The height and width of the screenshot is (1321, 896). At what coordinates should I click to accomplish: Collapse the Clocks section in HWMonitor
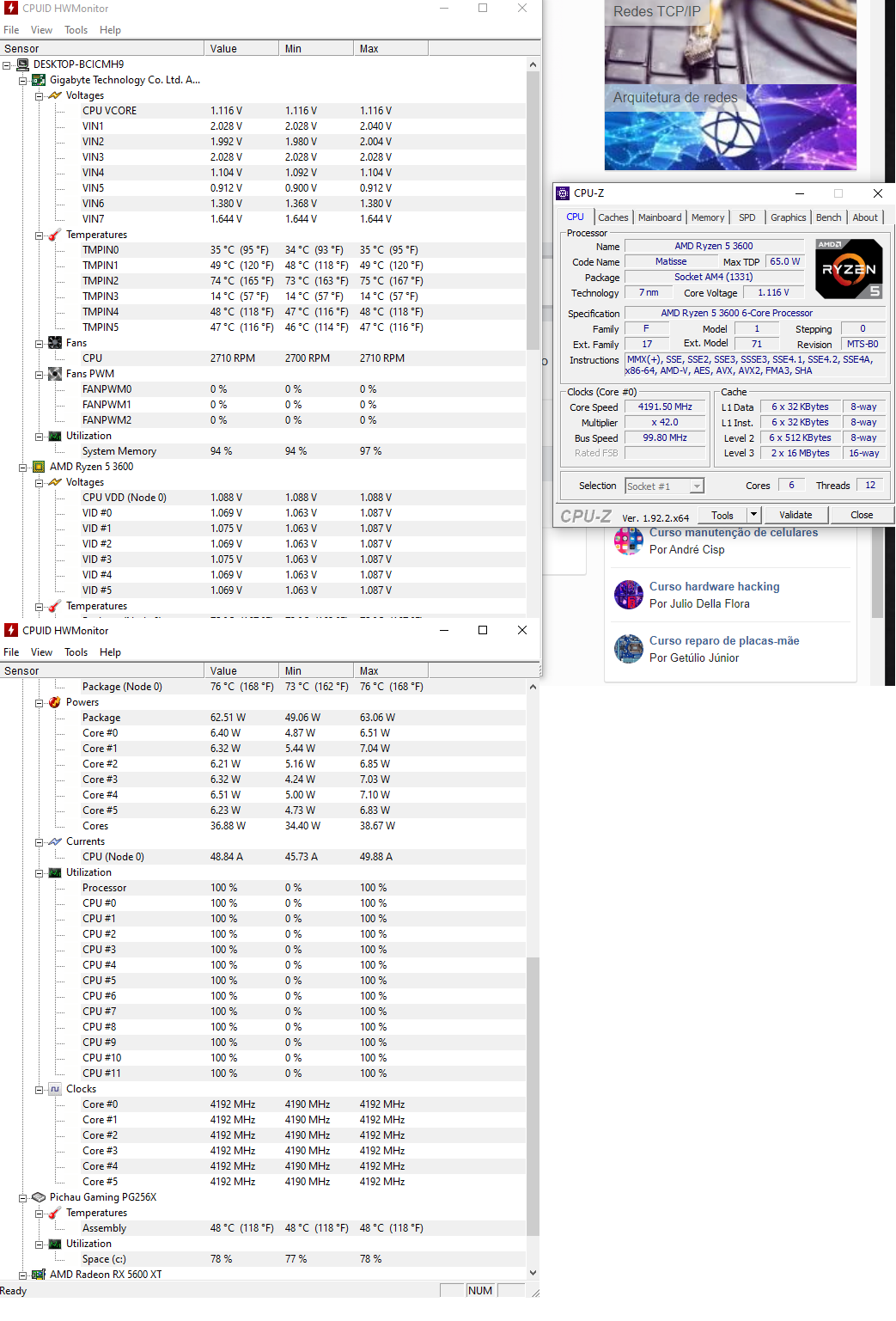[x=40, y=1090]
